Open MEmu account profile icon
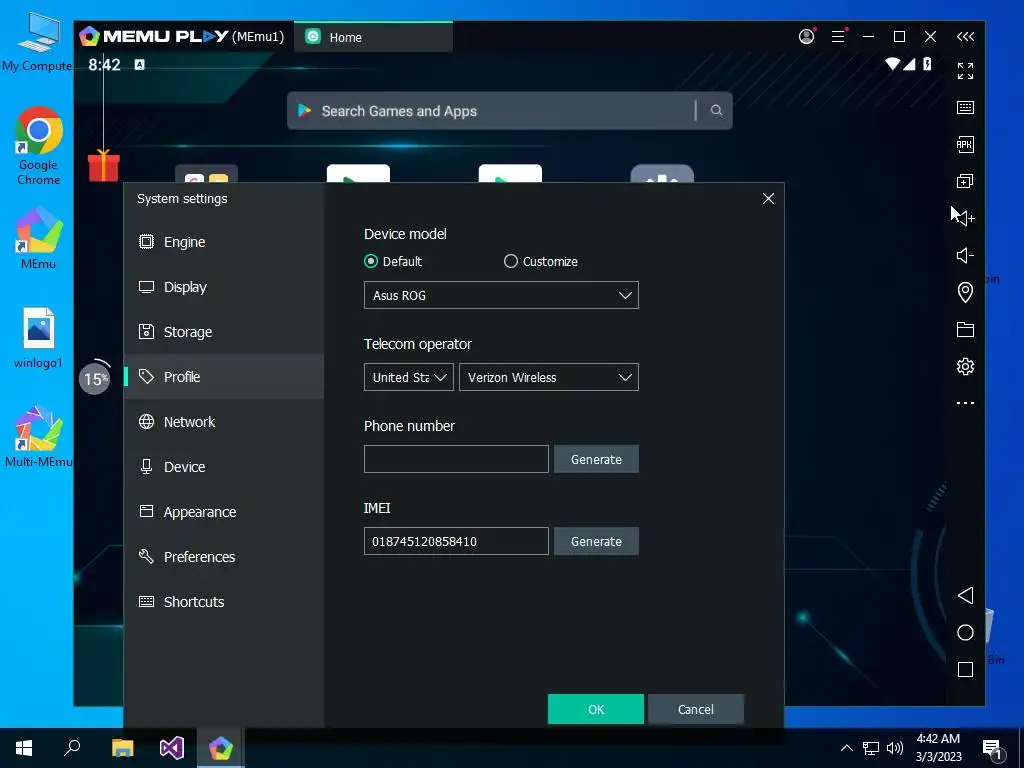The height and width of the screenshot is (768, 1024). [x=807, y=37]
